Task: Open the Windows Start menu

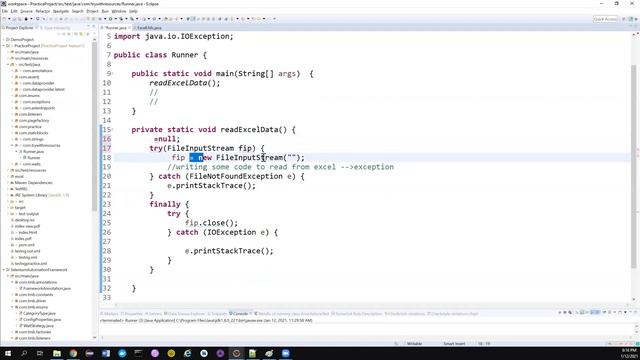Action: (8, 353)
